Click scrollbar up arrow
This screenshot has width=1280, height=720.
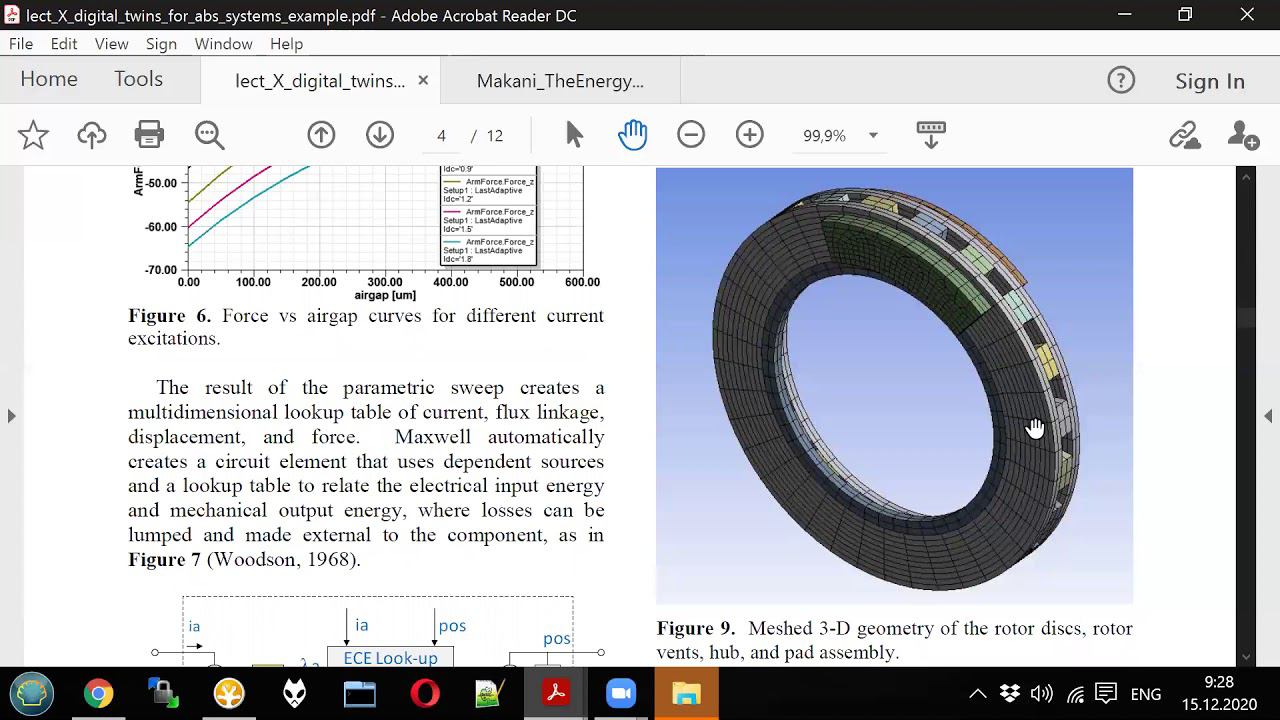(1246, 177)
